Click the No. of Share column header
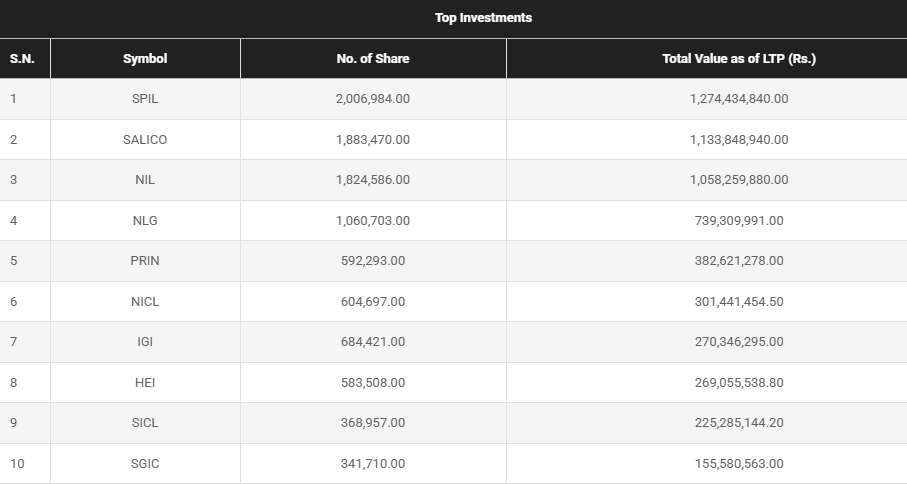This screenshot has height=485, width=907. (373, 59)
